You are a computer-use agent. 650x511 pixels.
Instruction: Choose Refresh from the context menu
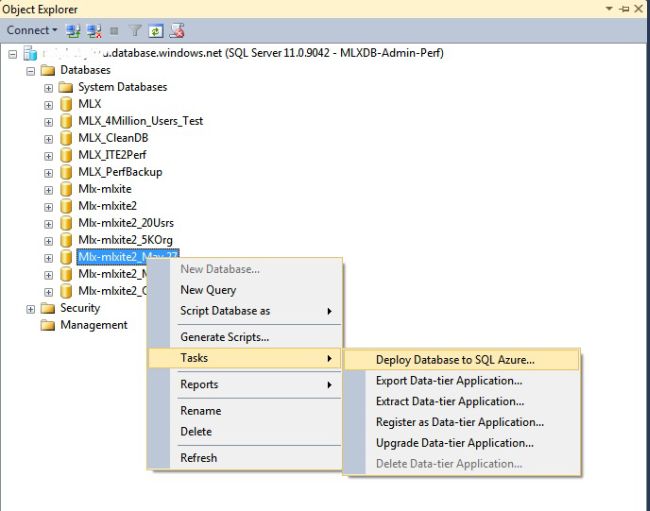tap(245, 458)
